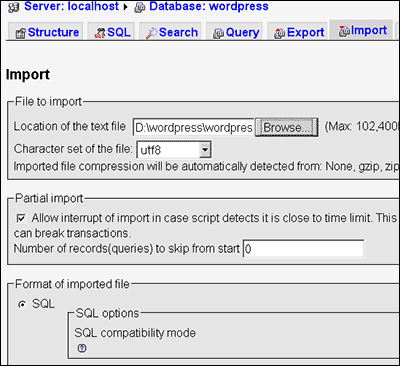The image size is (400, 366).
Task: Follow the Server: localhost link
Action: (71, 6)
